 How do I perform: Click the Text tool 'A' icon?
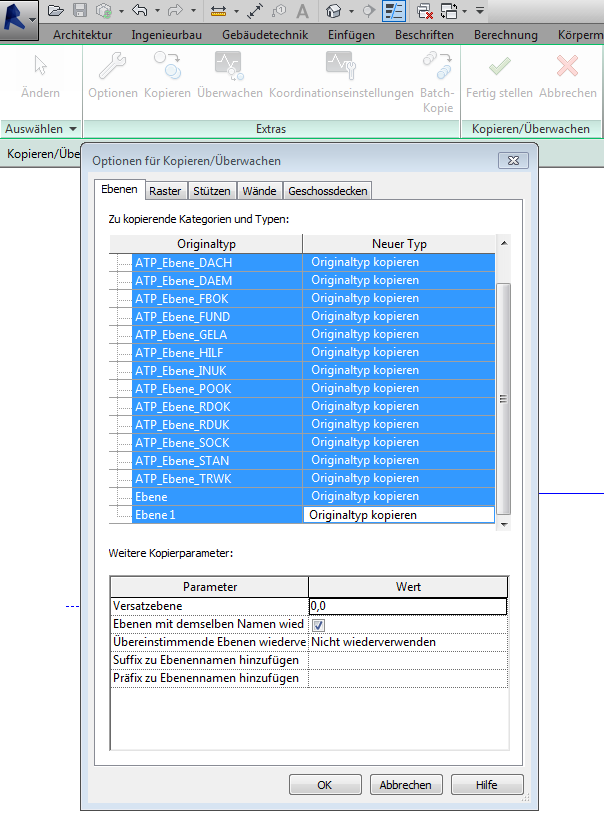click(x=304, y=11)
